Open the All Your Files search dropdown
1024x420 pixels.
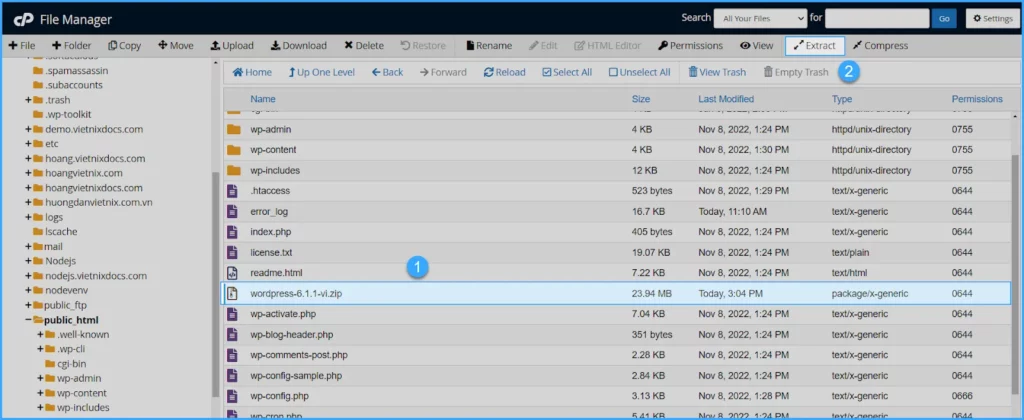(760, 18)
